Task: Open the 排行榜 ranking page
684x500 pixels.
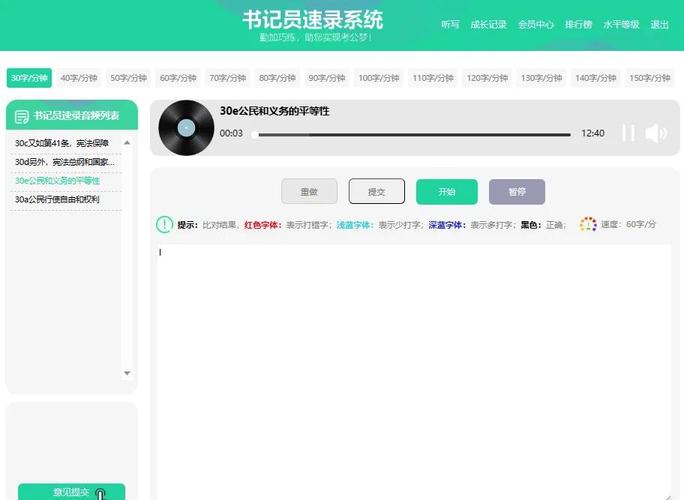Action: 578,24
